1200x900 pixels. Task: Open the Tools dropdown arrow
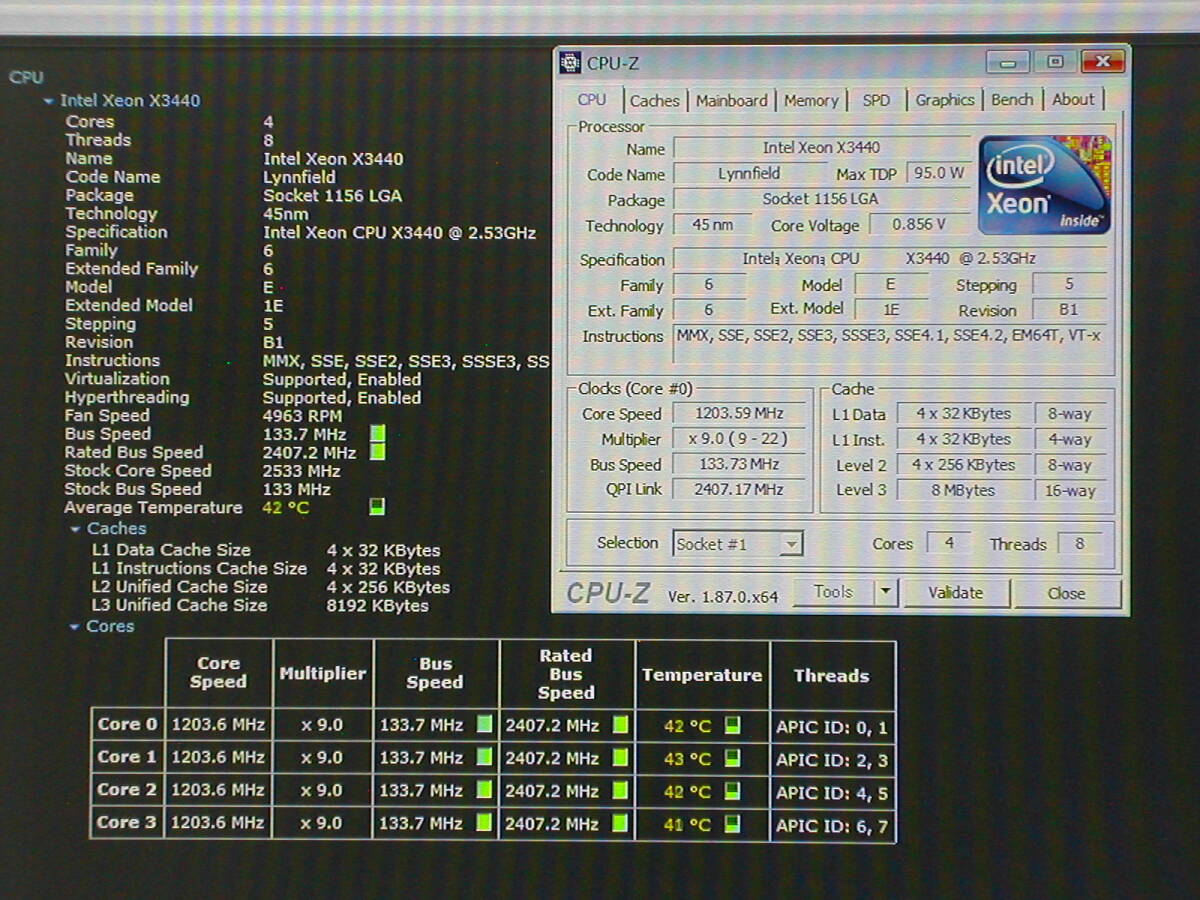[x=885, y=592]
